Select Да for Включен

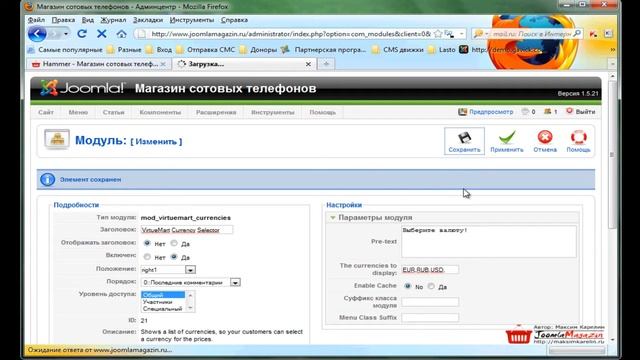(174, 257)
